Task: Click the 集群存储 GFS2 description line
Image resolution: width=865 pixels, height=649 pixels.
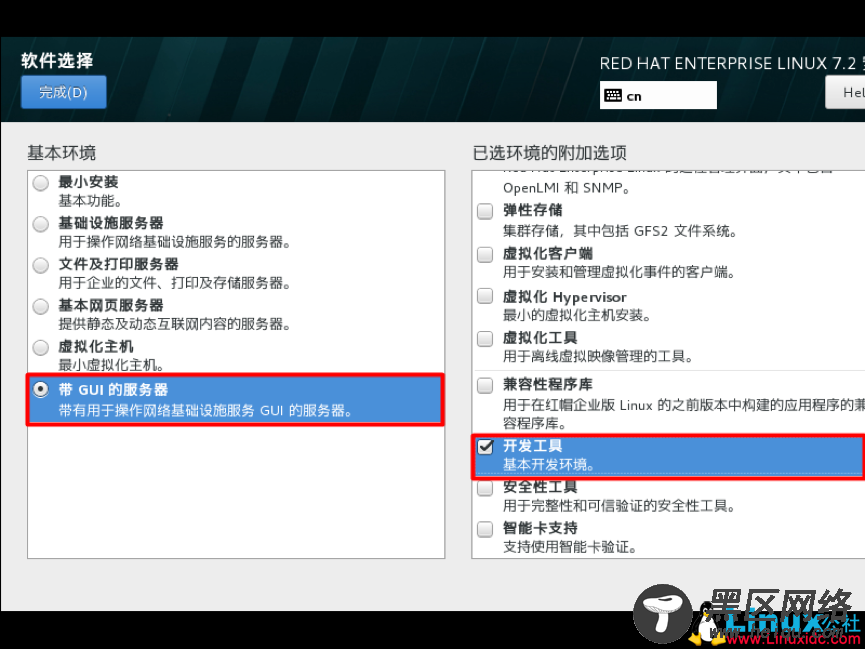Action: tap(620, 231)
